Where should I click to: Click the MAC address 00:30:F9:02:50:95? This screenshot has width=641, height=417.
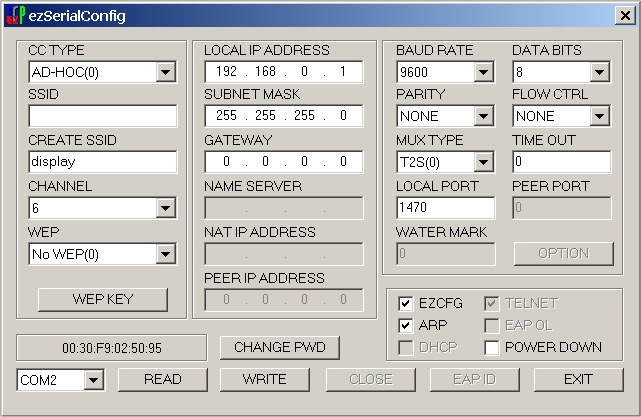112,348
